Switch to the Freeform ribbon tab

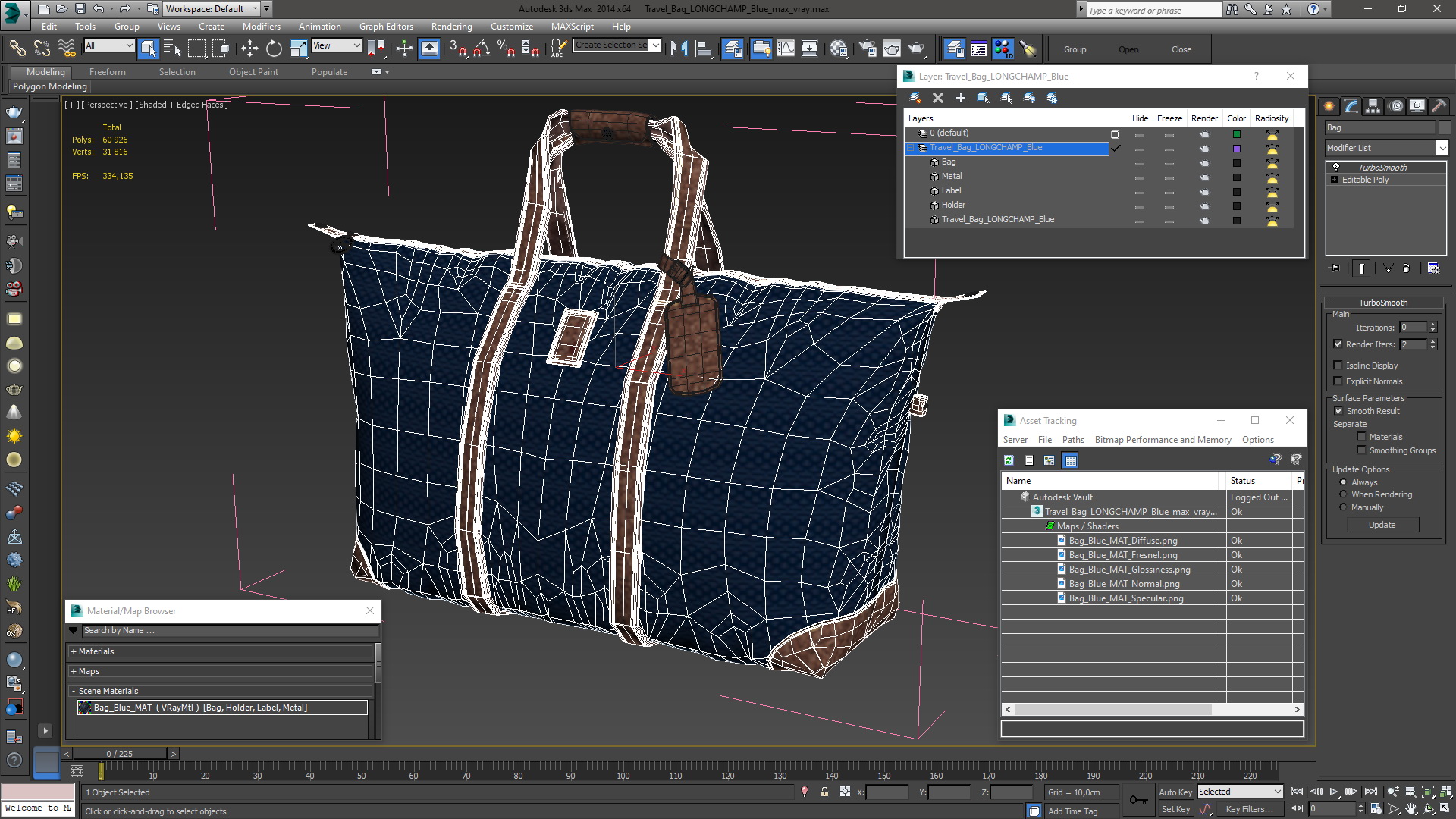point(108,72)
